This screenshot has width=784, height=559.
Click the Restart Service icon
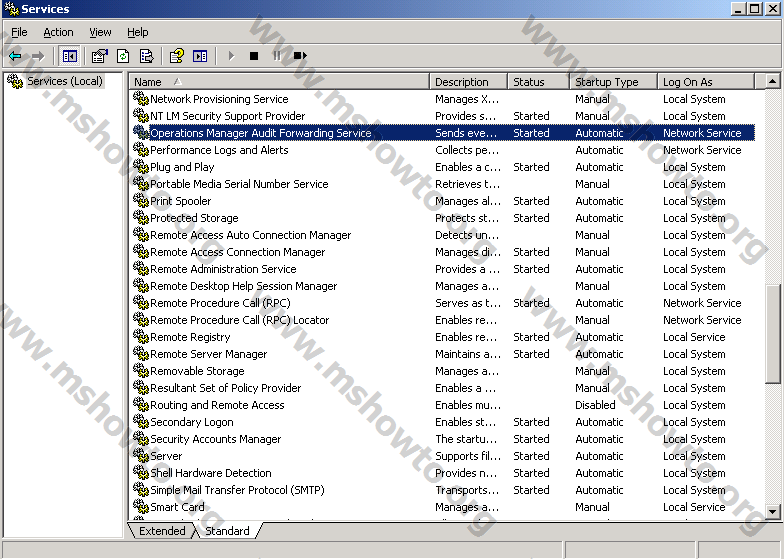(x=300, y=56)
